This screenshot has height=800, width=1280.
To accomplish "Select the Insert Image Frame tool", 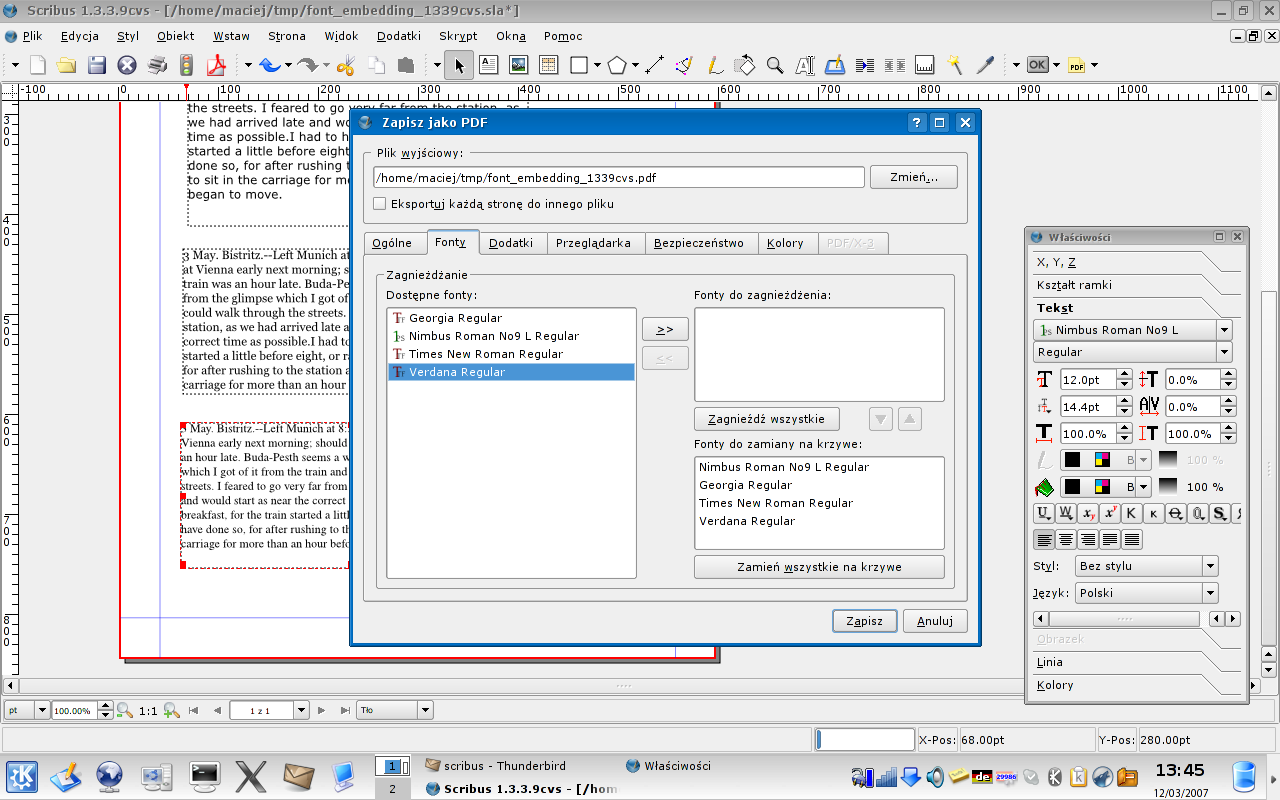I will [x=518, y=66].
